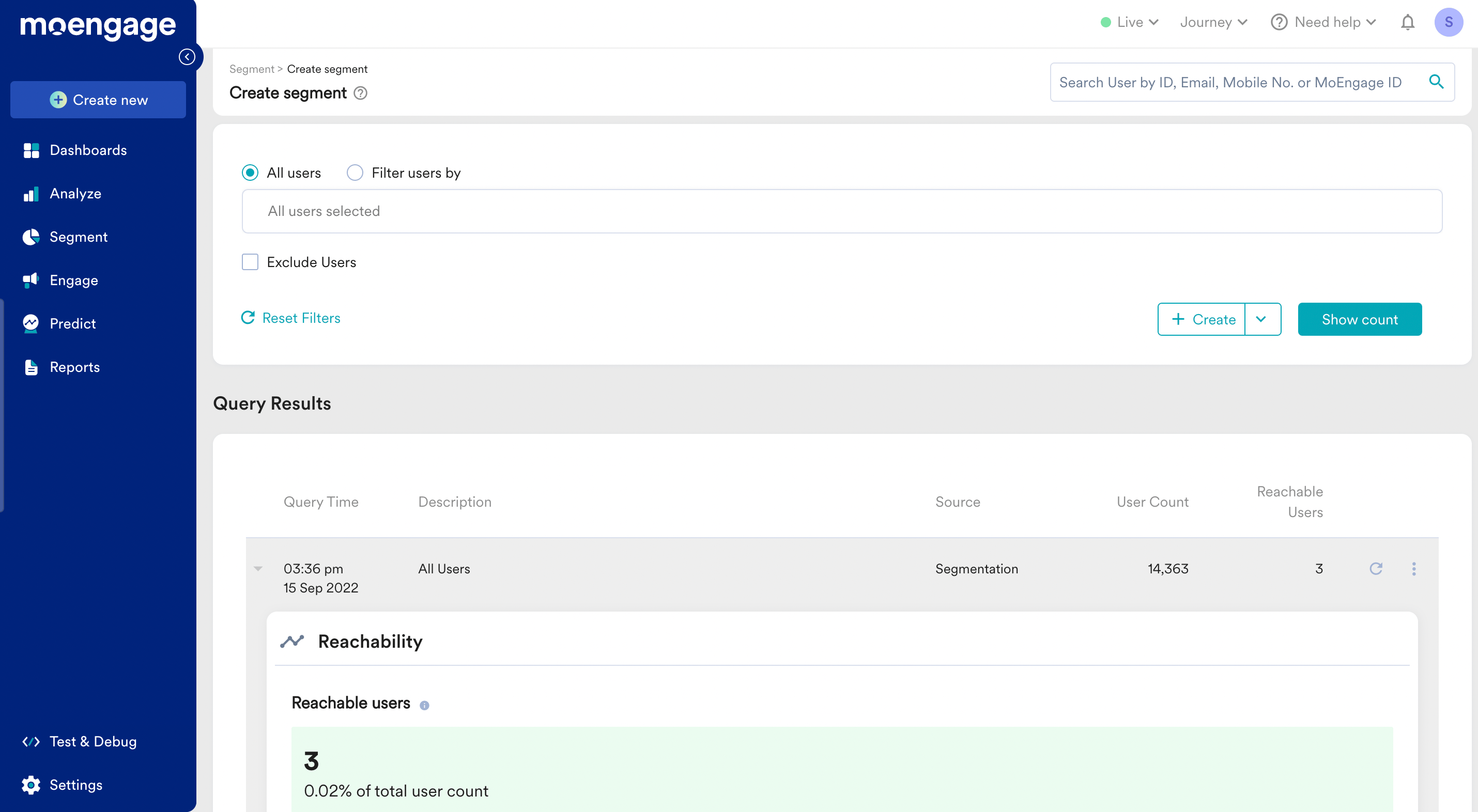Open the Live environment dropdown
1478x812 pixels.
tap(1130, 22)
